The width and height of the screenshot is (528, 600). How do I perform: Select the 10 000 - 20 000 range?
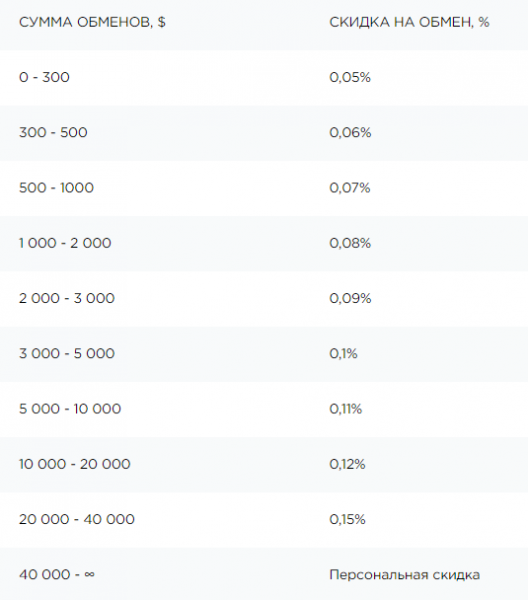click(x=75, y=464)
